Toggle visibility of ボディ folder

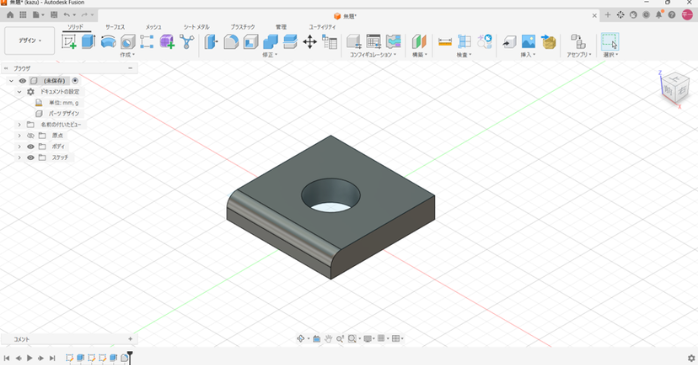coord(31,146)
